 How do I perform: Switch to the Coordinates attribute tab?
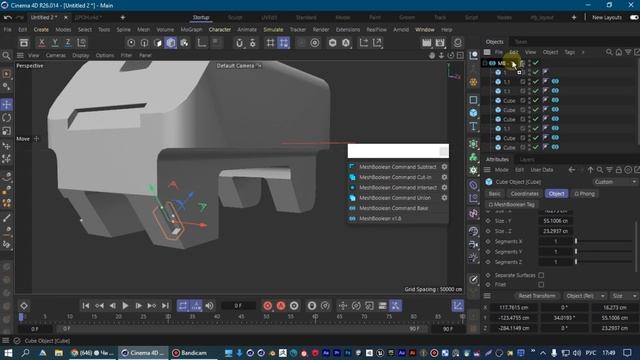tap(524, 193)
